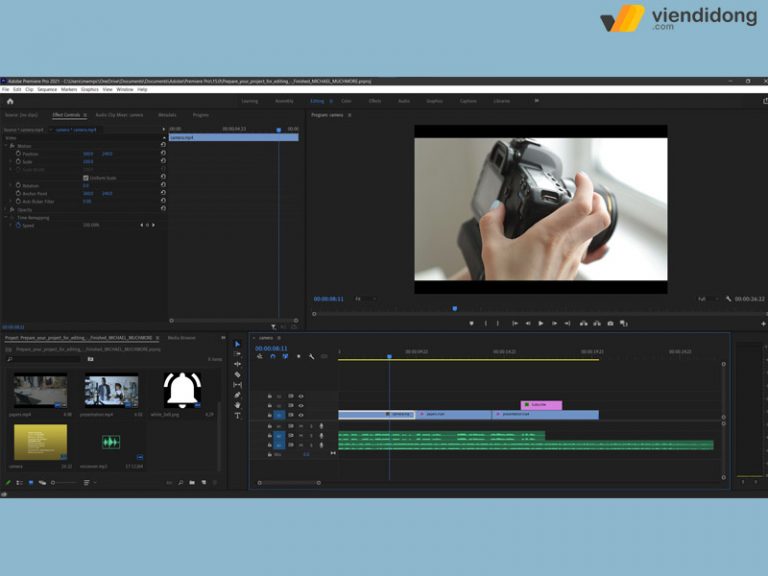The height and width of the screenshot is (576, 768).
Task: Open Effect Controls panel menu
Action: (x=85, y=115)
